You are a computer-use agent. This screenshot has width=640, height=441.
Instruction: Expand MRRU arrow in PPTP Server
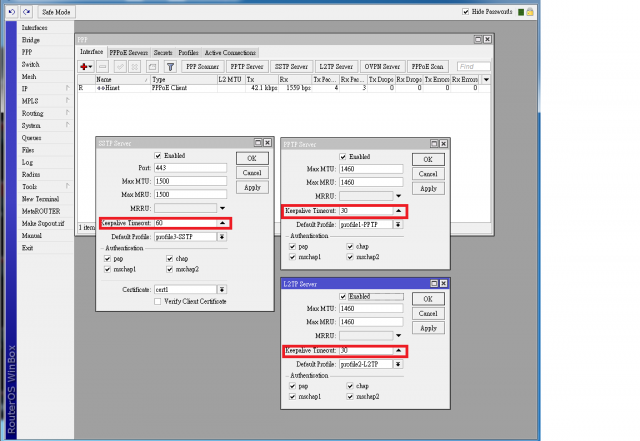(398, 196)
